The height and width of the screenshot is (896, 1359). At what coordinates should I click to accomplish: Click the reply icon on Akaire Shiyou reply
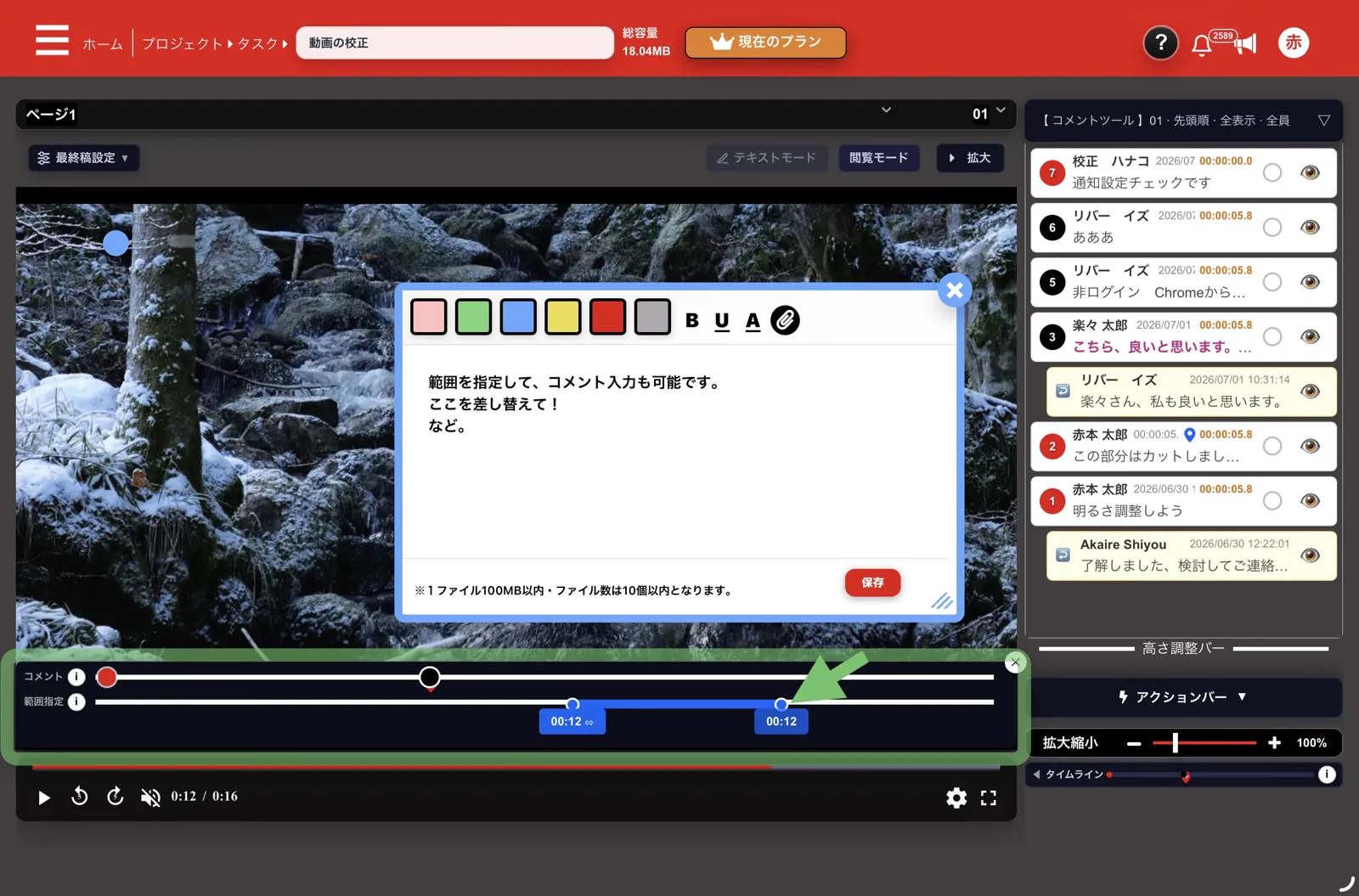pos(1063,555)
